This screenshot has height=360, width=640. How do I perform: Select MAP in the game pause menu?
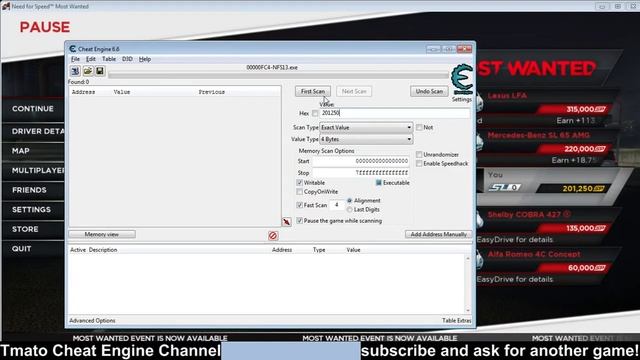point(20,151)
